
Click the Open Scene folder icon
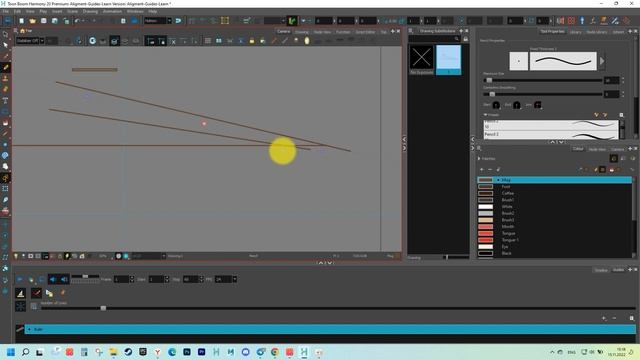coord(32,21)
